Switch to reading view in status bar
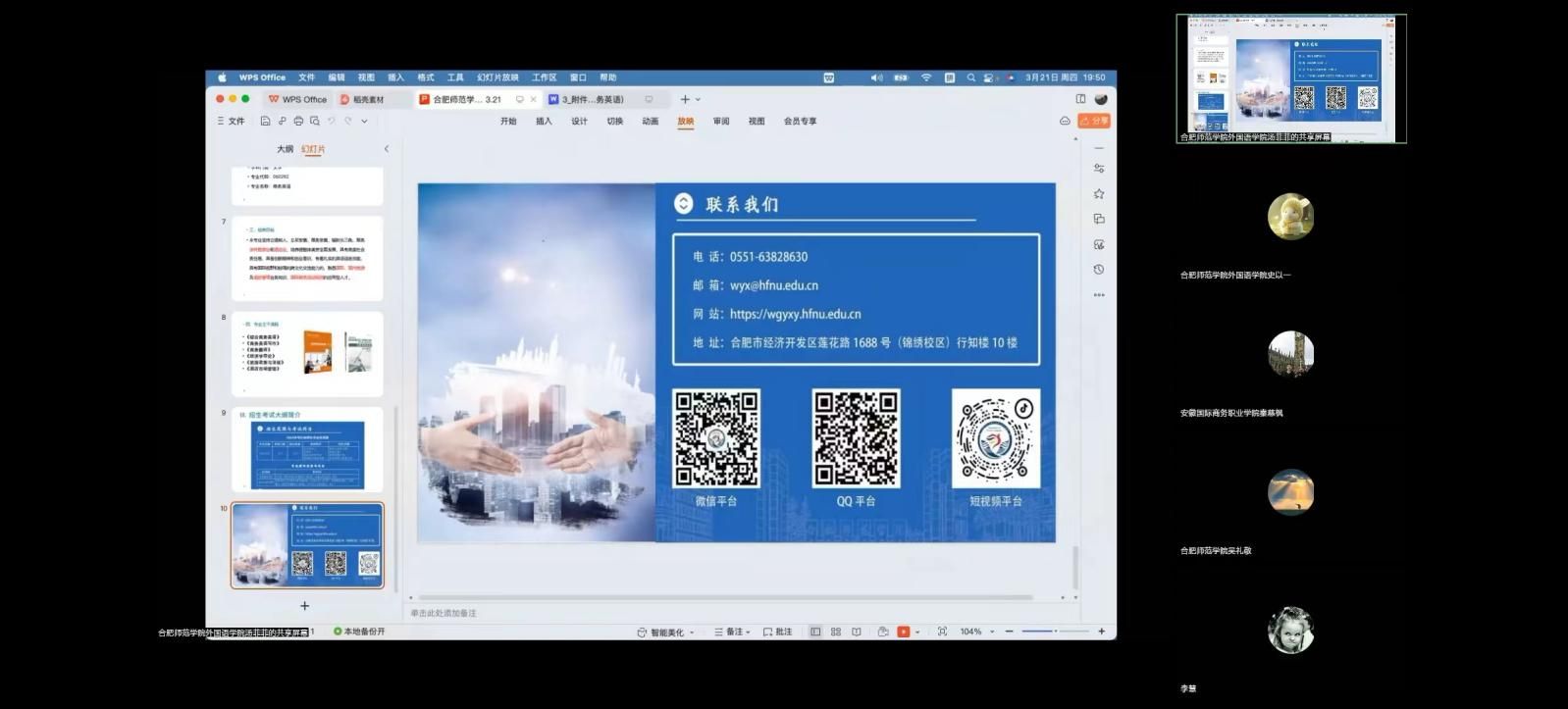The image size is (1568, 709). tap(857, 633)
